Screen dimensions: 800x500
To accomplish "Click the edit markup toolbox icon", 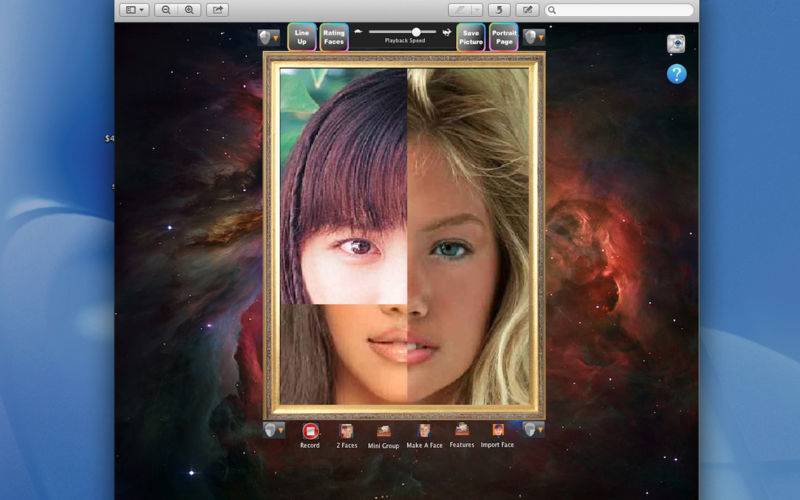I will pyautogui.click(x=528, y=10).
